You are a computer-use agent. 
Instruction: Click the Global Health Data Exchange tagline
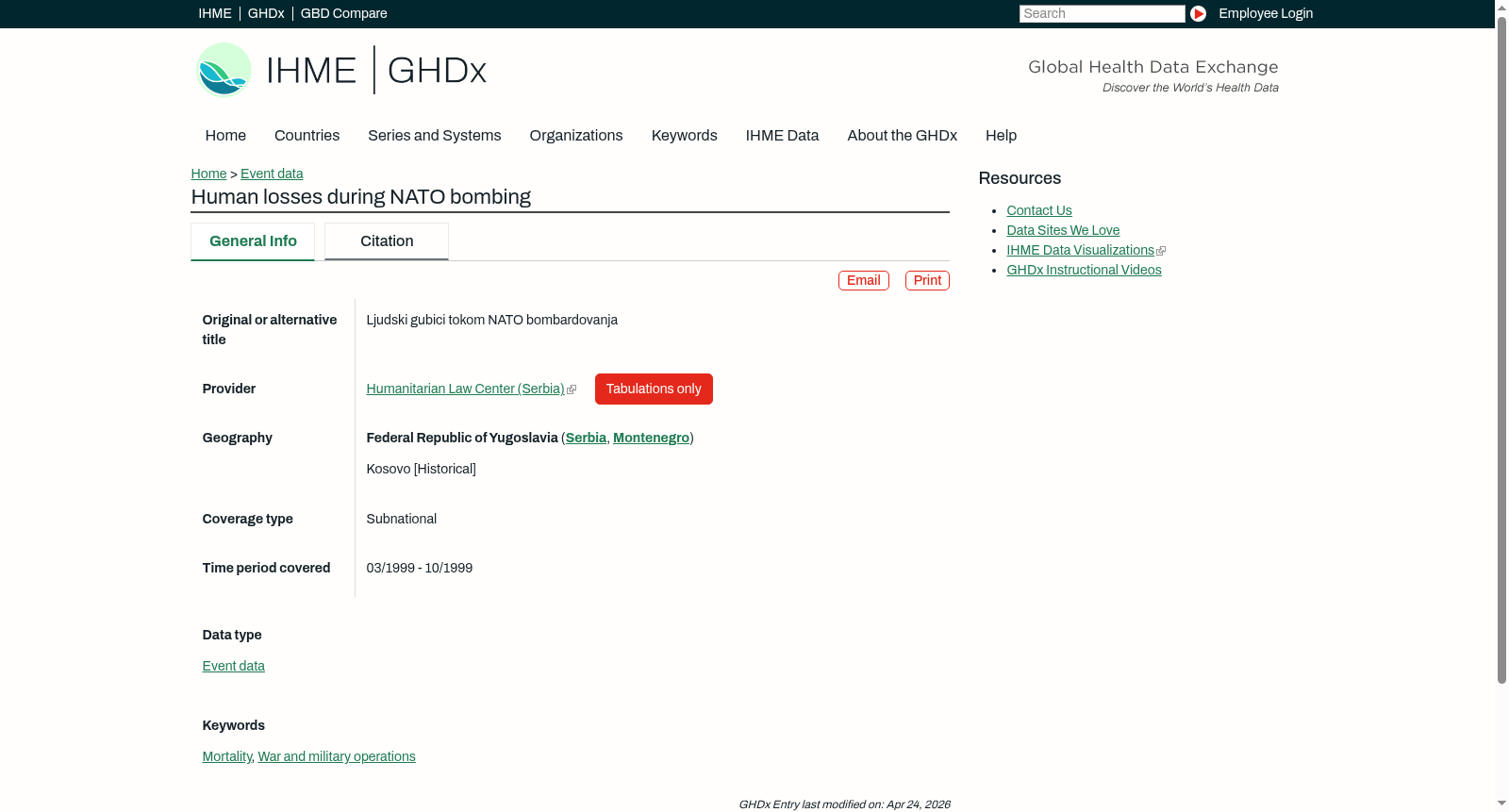point(1153,67)
